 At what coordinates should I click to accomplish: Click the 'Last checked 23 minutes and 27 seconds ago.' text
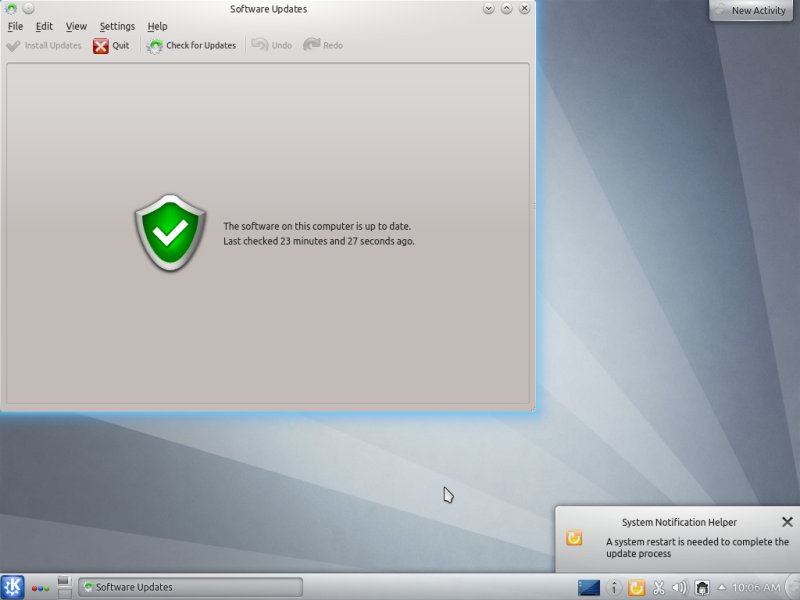click(x=319, y=241)
